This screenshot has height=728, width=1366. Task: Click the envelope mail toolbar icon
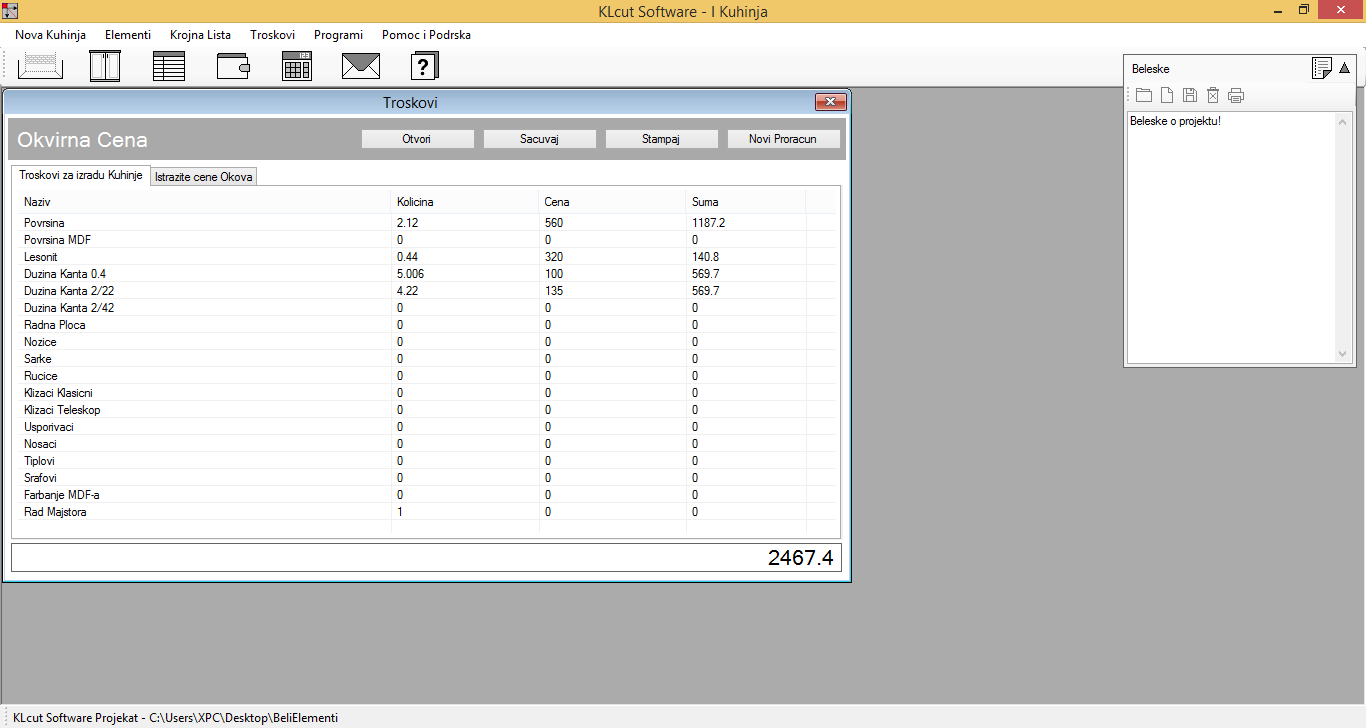pyautogui.click(x=361, y=66)
